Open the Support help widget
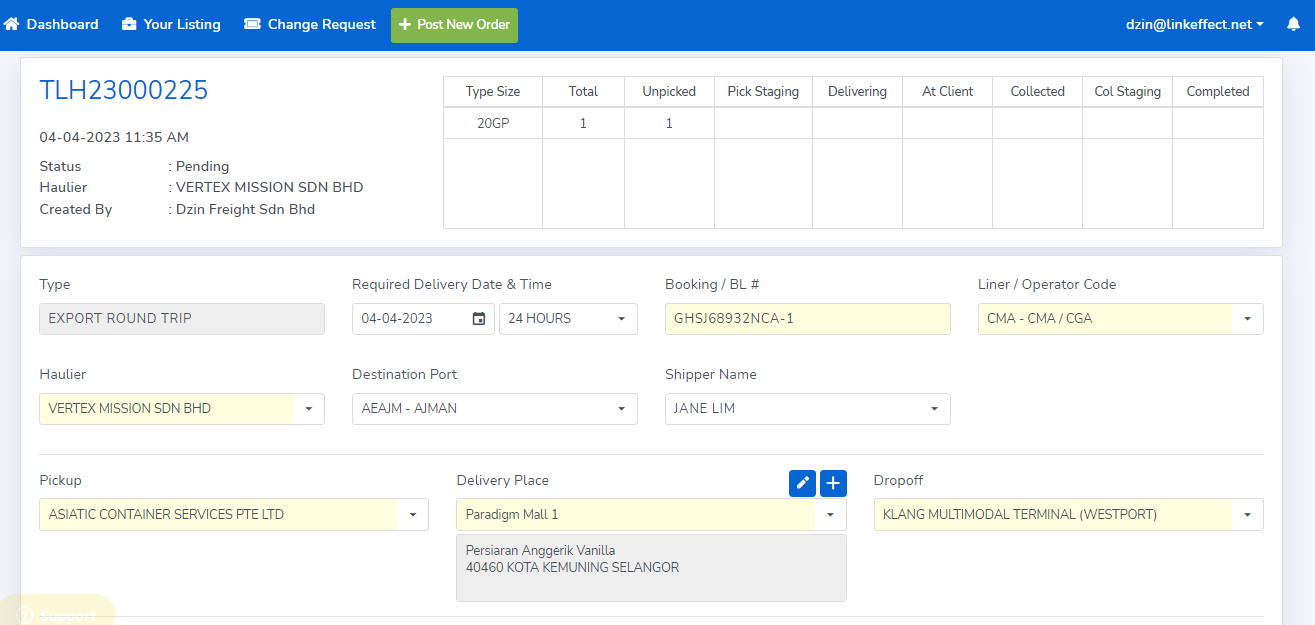 coord(58,614)
